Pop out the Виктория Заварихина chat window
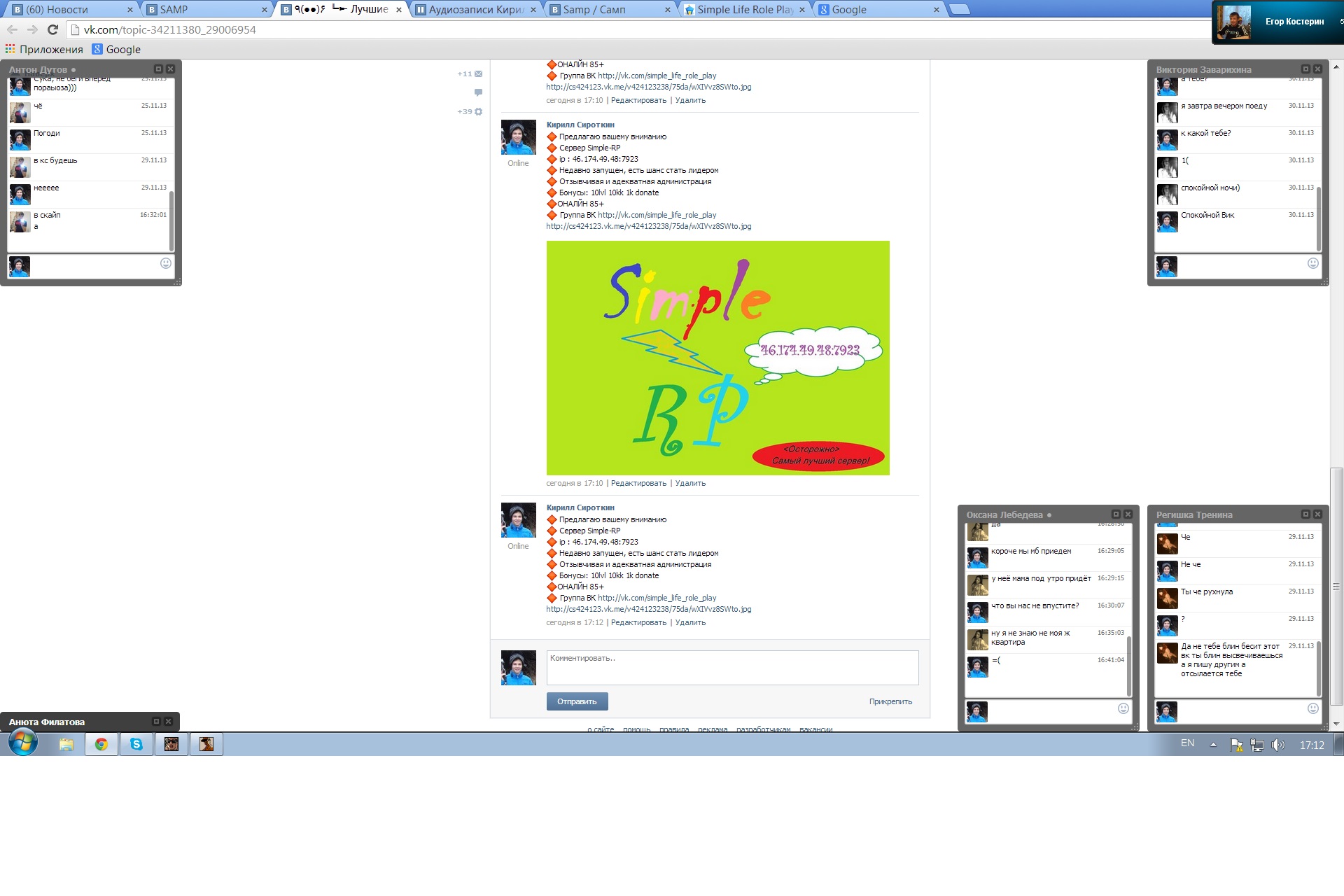Image resolution: width=1344 pixels, height=896 pixels. coord(1305,69)
